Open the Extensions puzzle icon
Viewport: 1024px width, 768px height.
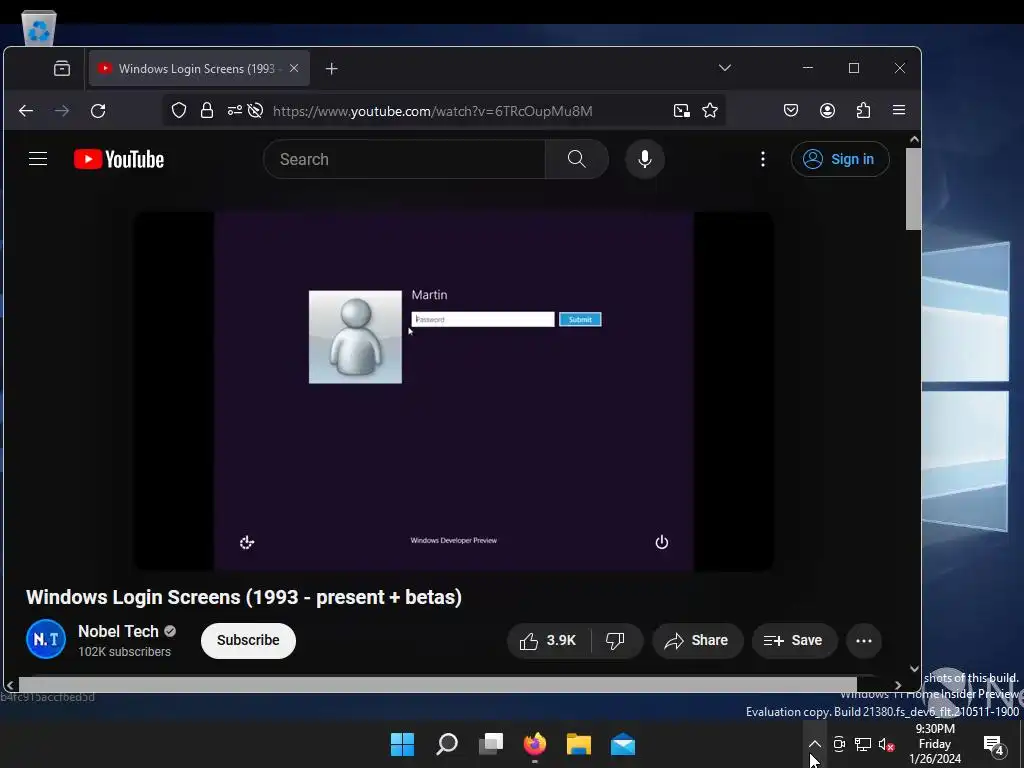click(863, 110)
